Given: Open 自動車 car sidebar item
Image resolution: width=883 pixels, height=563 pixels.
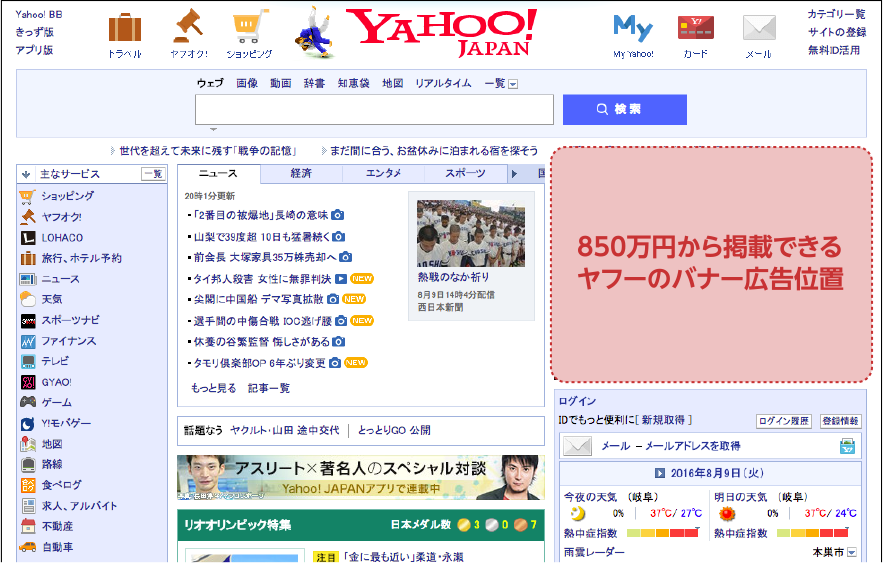Looking at the screenshot, I should pyautogui.click(x=57, y=547).
